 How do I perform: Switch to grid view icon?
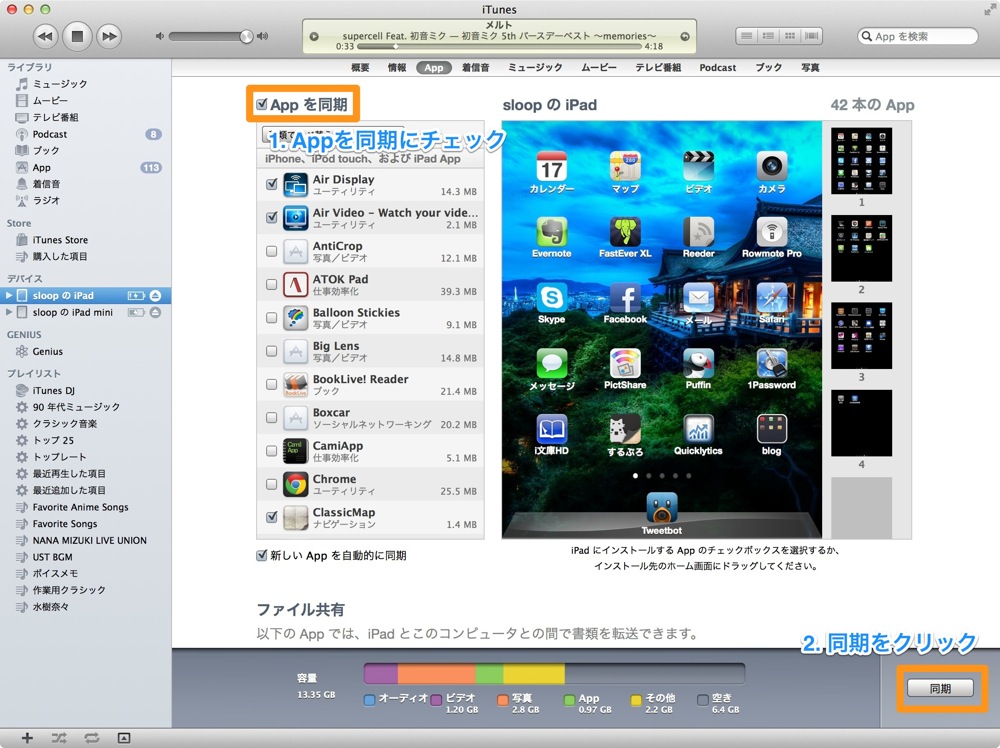(x=790, y=36)
